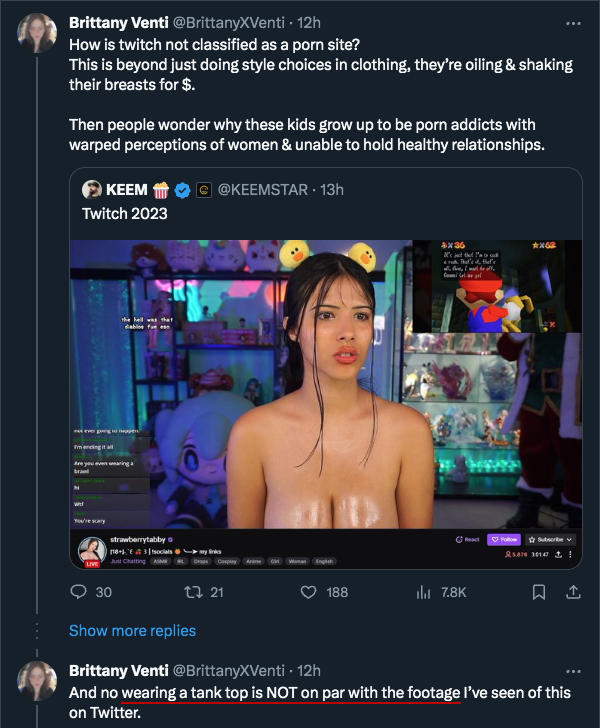Click Show more replies link
The height and width of the screenshot is (728, 600).
pyautogui.click(x=132, y=631)
